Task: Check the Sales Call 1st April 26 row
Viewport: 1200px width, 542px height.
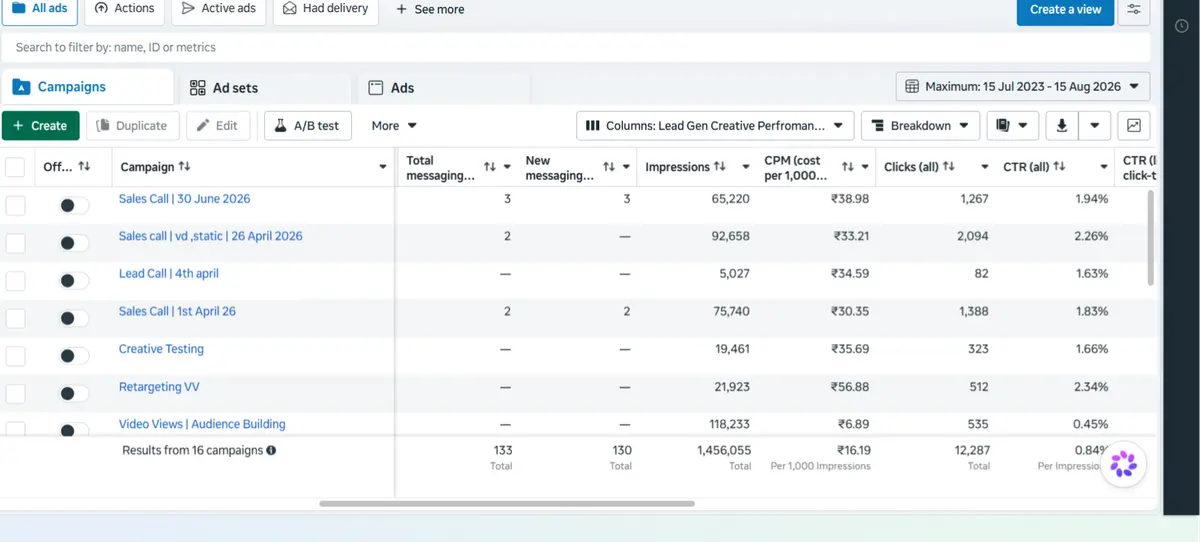Action: [x=15, y=318]
